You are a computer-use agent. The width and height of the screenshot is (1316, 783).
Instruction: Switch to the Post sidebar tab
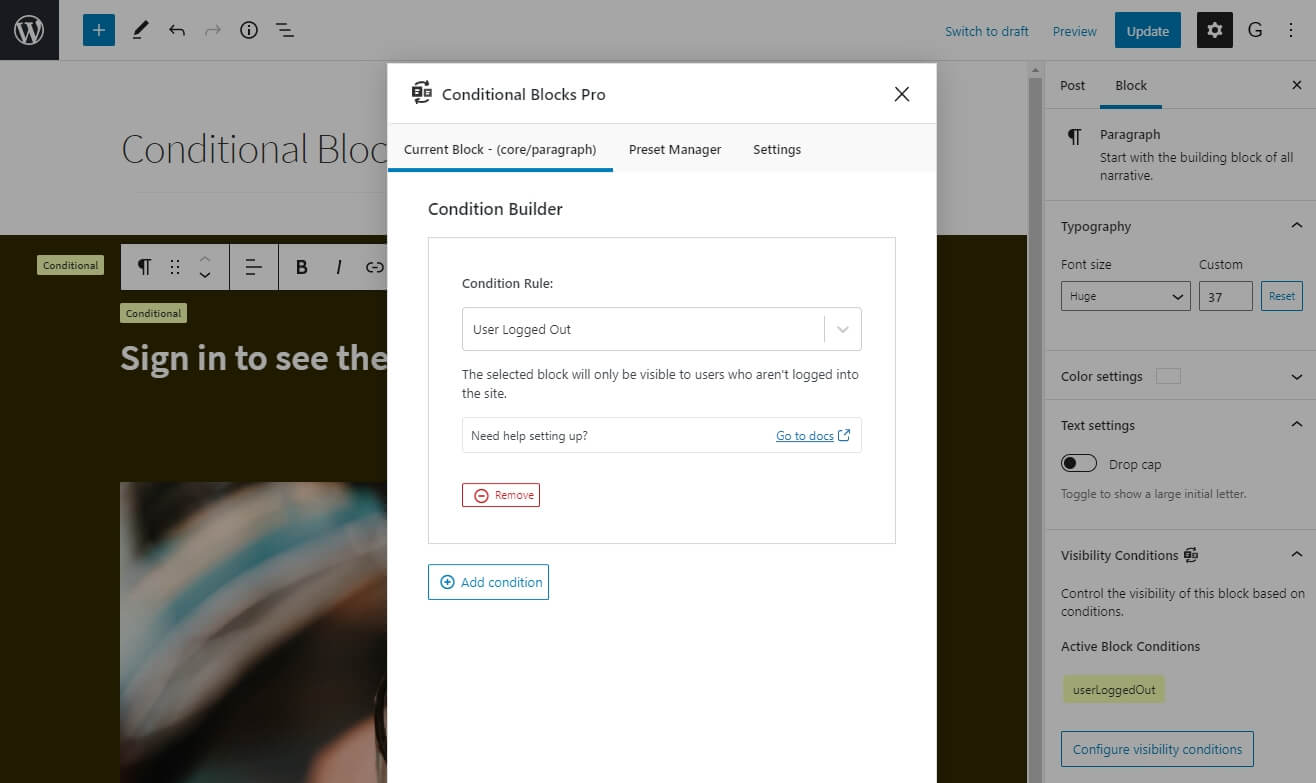[1073, 85]
